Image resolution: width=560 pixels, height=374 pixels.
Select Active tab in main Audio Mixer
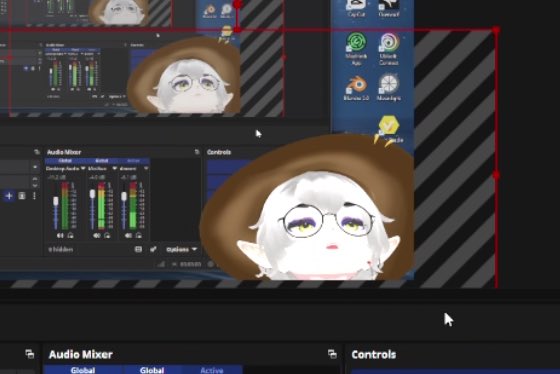(212, 370)
